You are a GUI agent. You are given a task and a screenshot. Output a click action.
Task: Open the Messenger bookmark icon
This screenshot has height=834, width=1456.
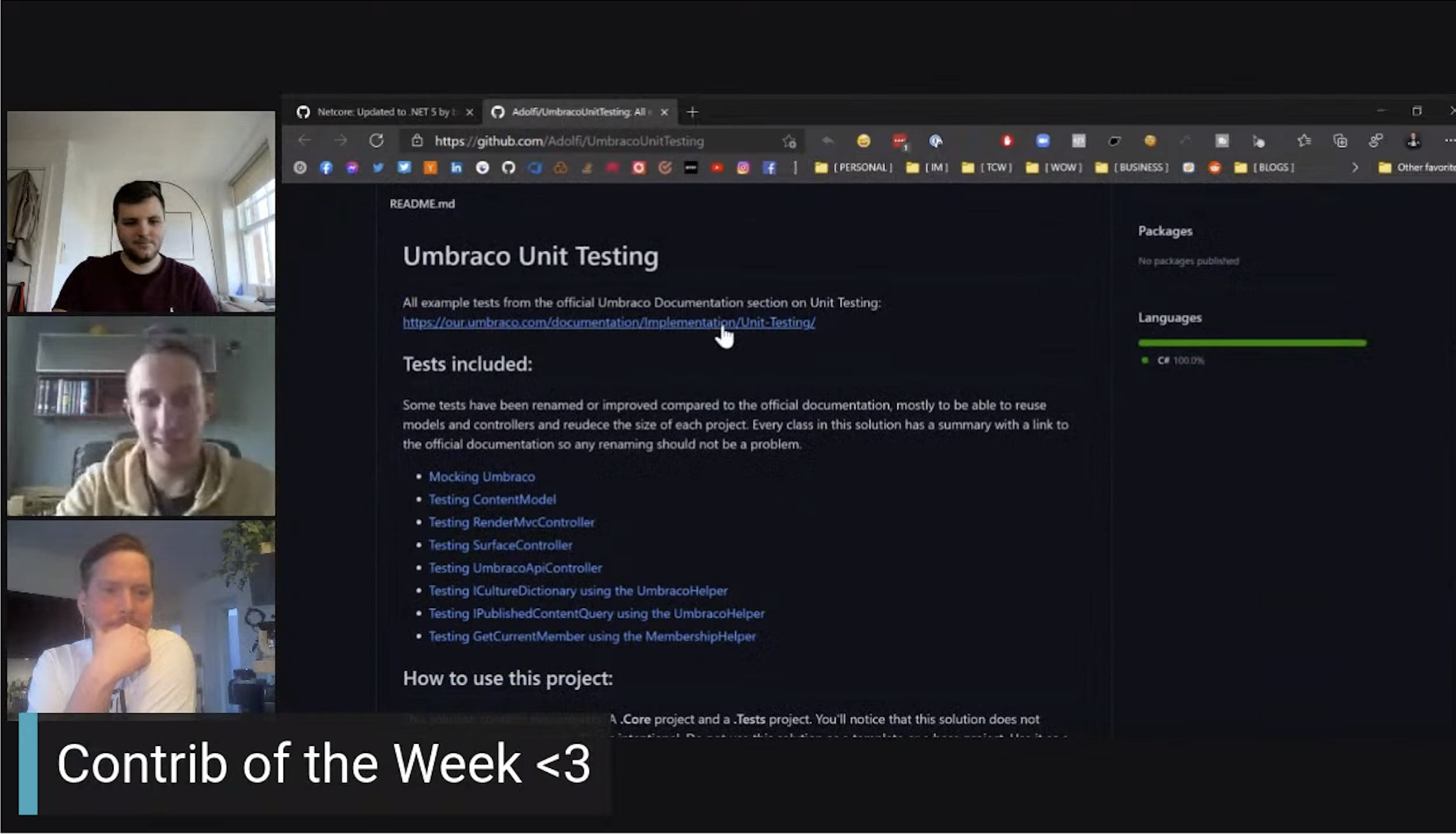pyautogui.click(x=352, y=168)
